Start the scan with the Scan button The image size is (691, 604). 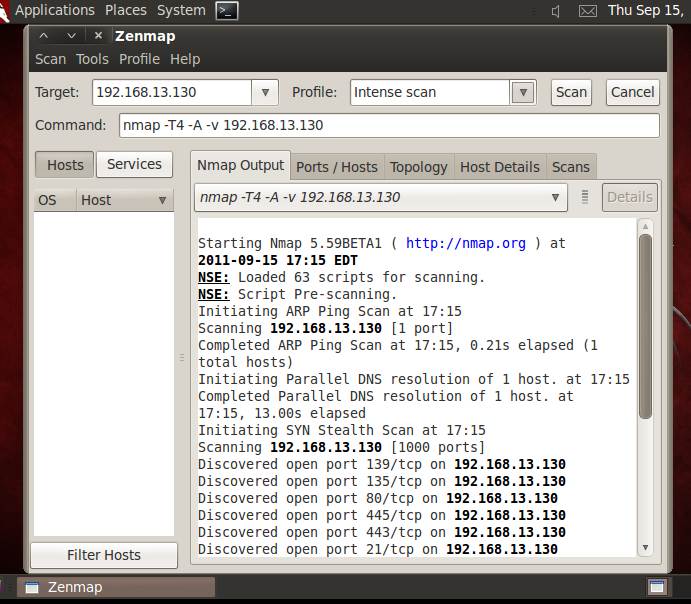coord(571,92)
